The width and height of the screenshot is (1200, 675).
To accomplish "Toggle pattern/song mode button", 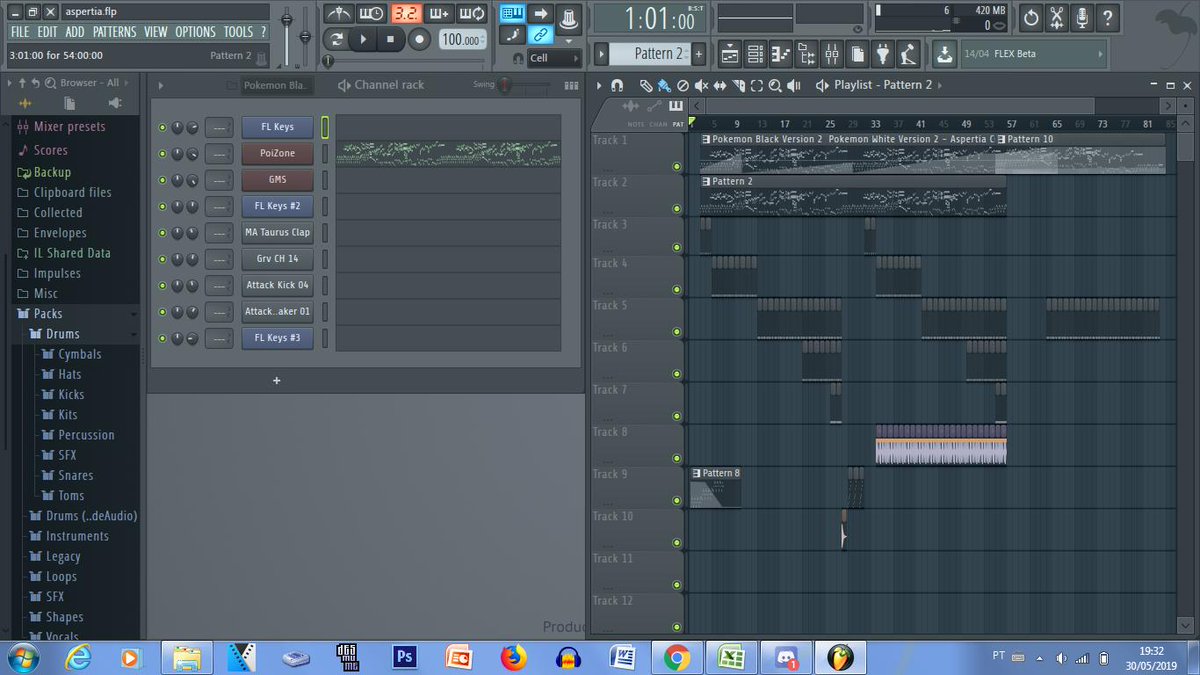I will coord(337,39).
